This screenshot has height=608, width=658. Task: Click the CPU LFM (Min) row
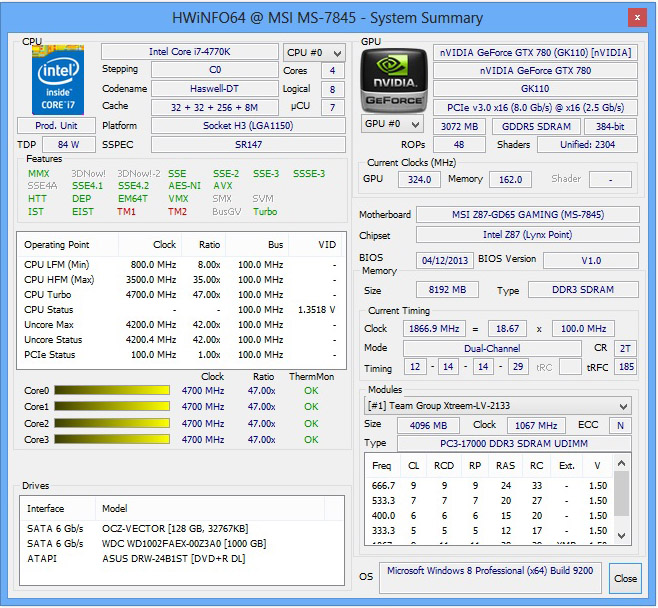[x=181, y=265]
